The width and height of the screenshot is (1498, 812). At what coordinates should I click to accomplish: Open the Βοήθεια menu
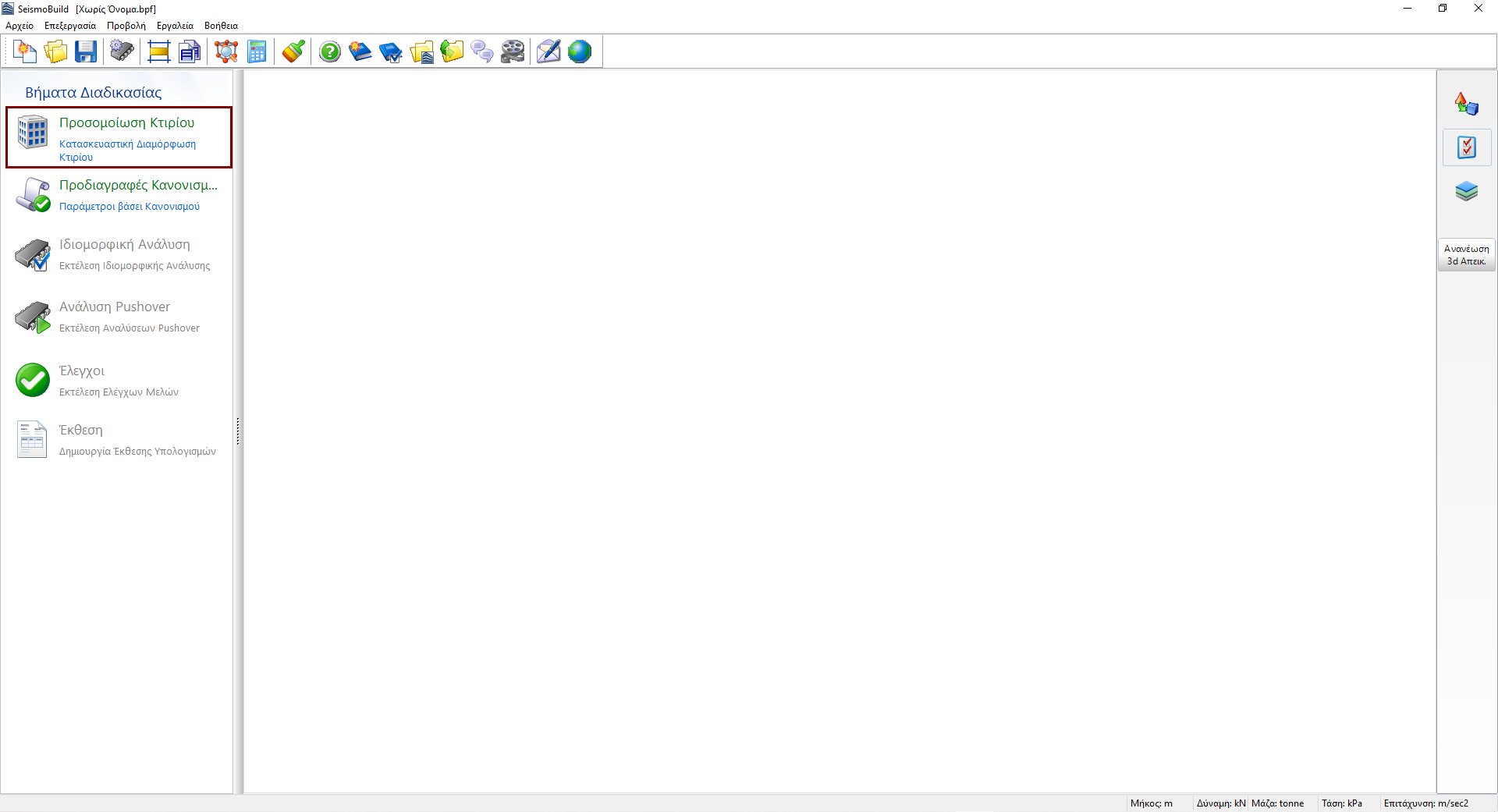tap(221, 26)
